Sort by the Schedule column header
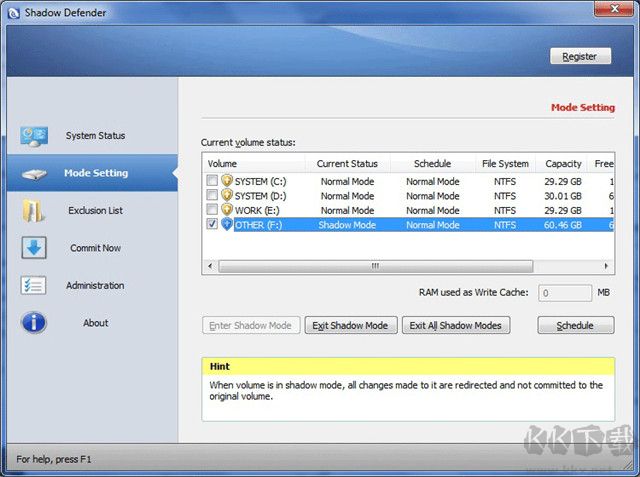 click(433, 164)
